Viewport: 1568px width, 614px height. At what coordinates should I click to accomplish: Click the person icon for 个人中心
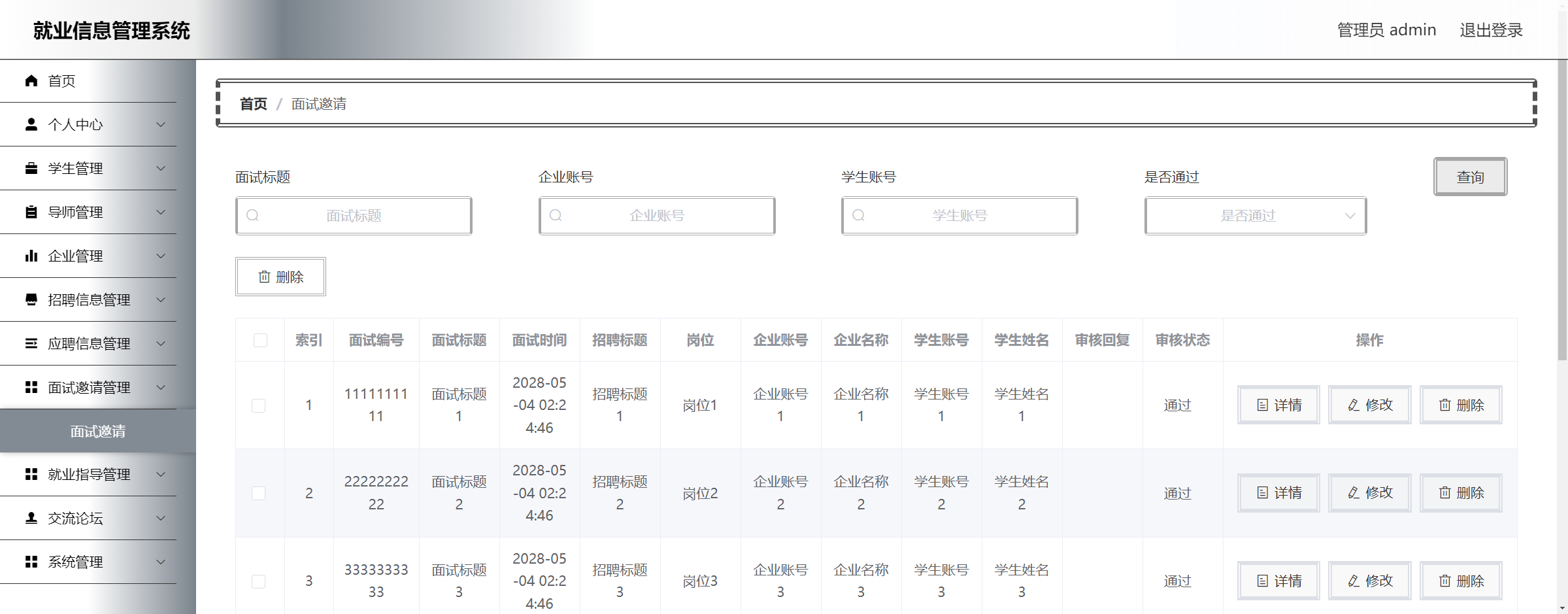pos(31,124)
